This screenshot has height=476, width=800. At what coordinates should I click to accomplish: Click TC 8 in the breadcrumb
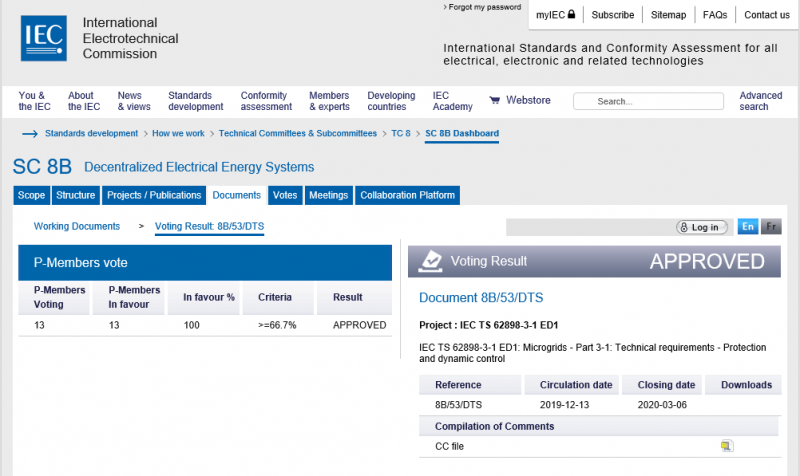coord(400,133)
